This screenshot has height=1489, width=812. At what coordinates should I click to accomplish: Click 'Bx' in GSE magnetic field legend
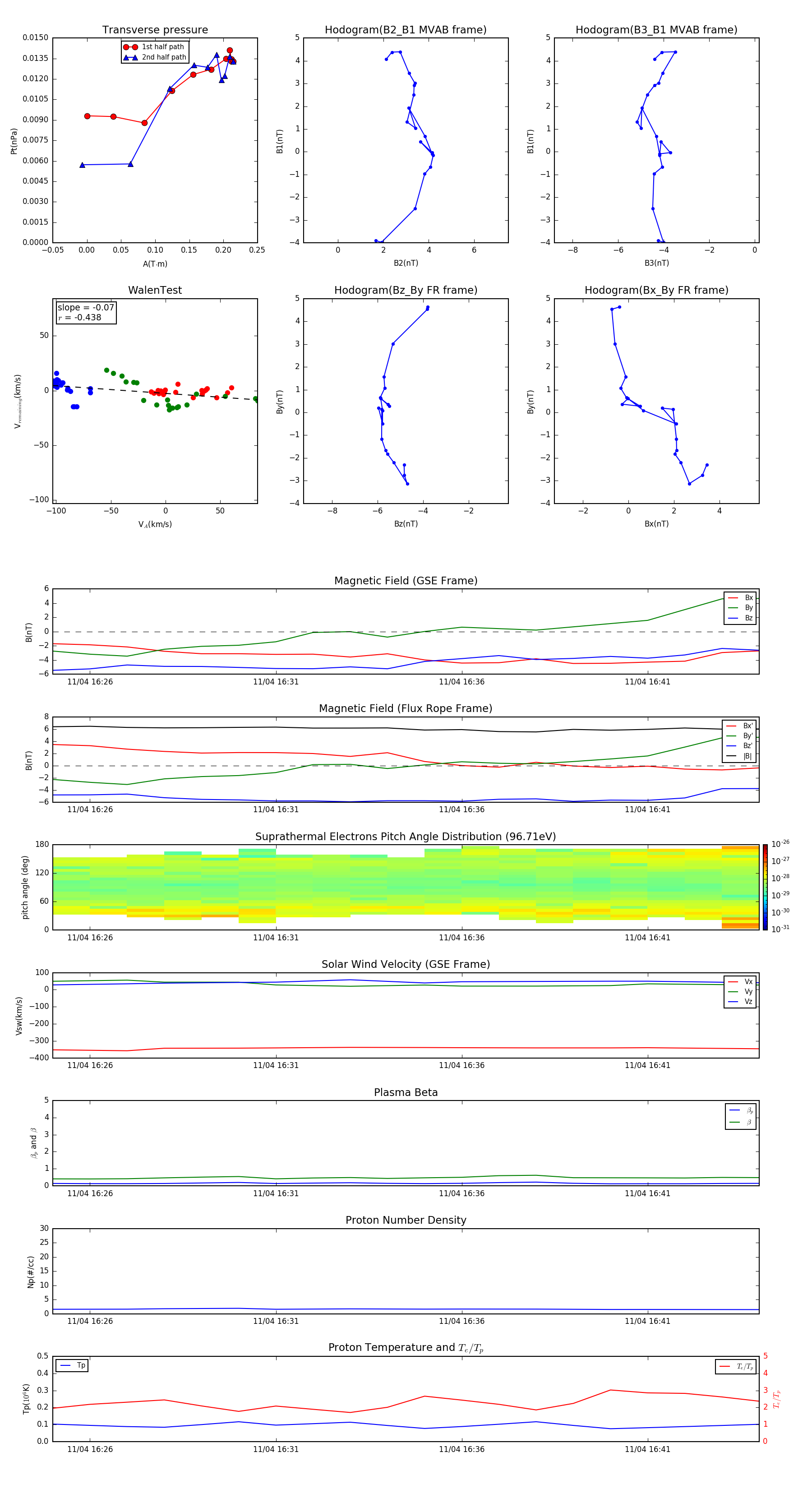pyautogui.click(x=749, y=598)
